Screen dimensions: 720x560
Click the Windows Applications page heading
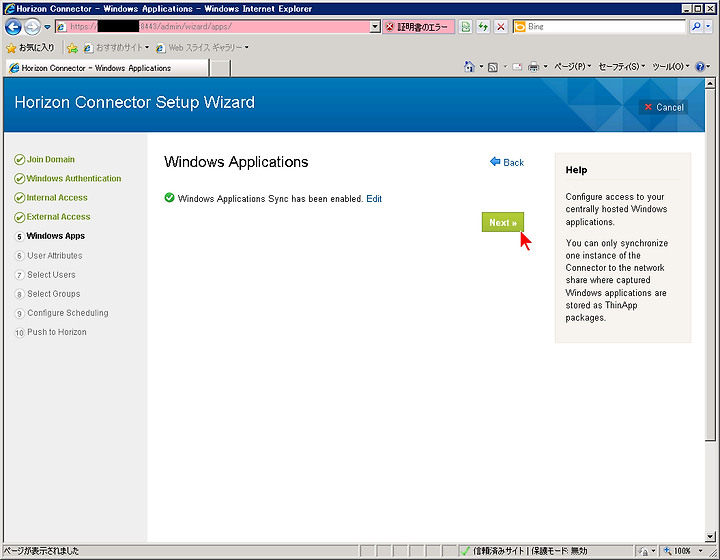point(236,162)
